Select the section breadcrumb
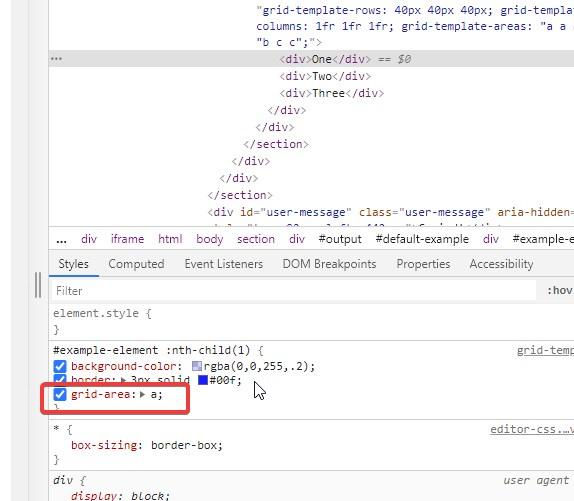 [256, 239]
